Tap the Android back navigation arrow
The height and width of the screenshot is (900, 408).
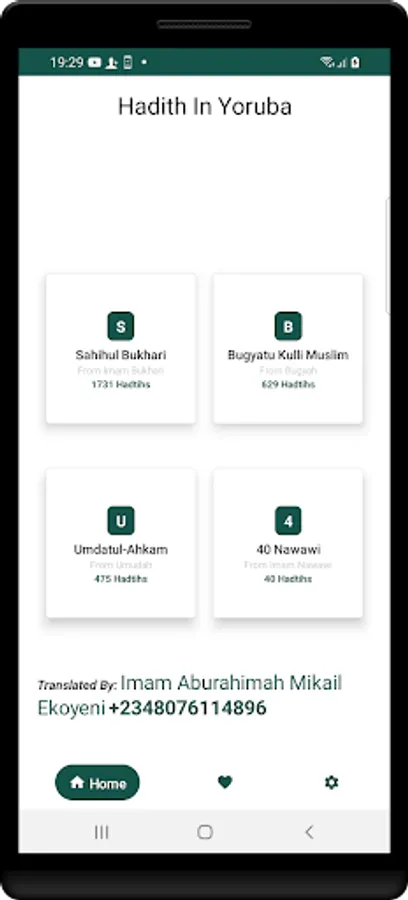[x=309, y=832]
